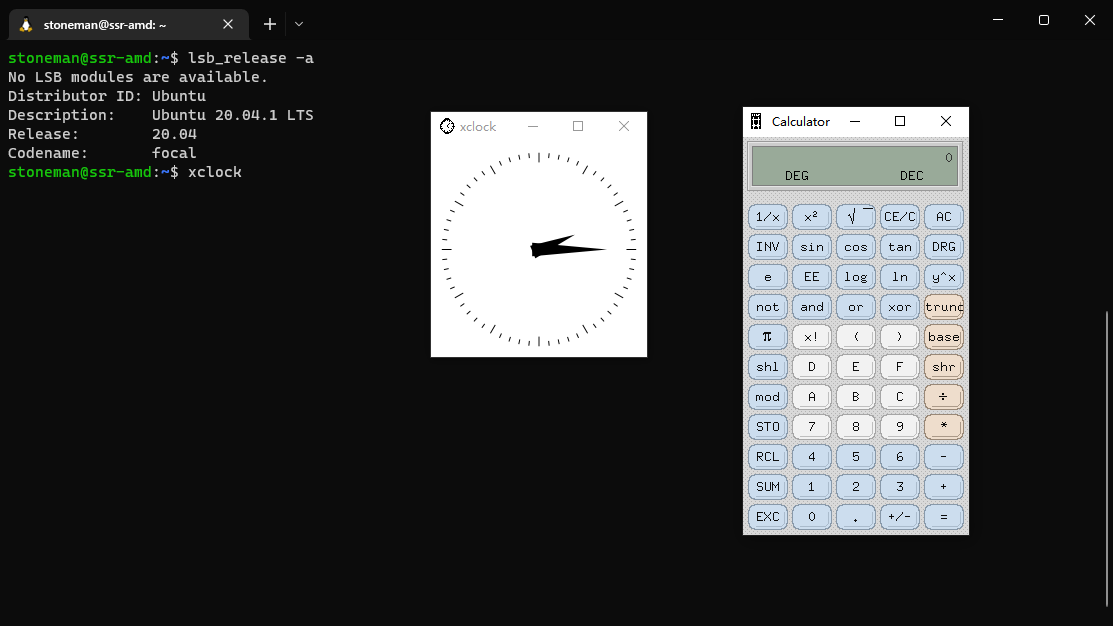Click the terminal vertical scrollbar
Viewport: 1113px width, 626px height.
[x=1107, y=460]
